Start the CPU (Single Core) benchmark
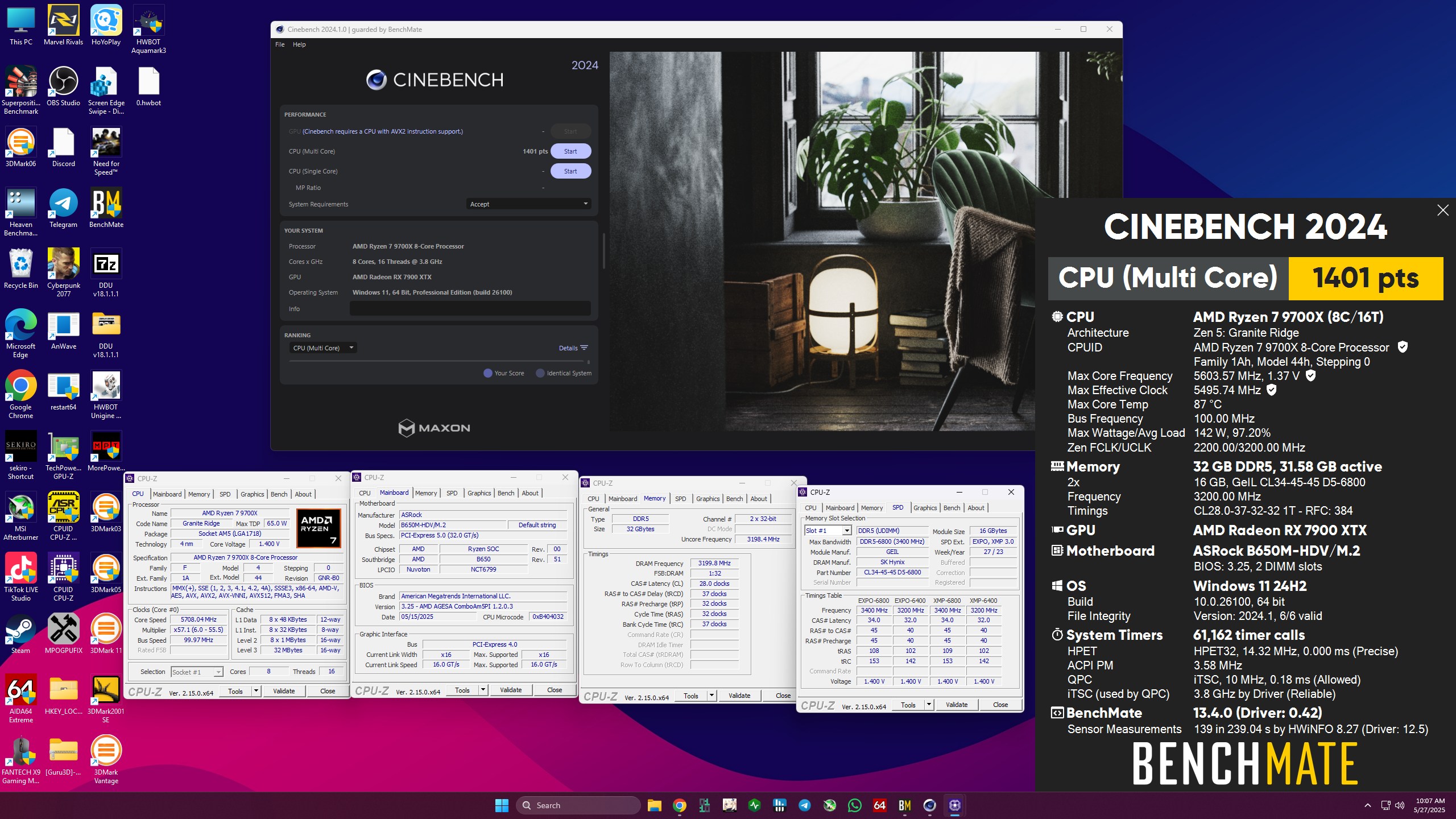Screen dimensions: 1456x819 (570, 171)
